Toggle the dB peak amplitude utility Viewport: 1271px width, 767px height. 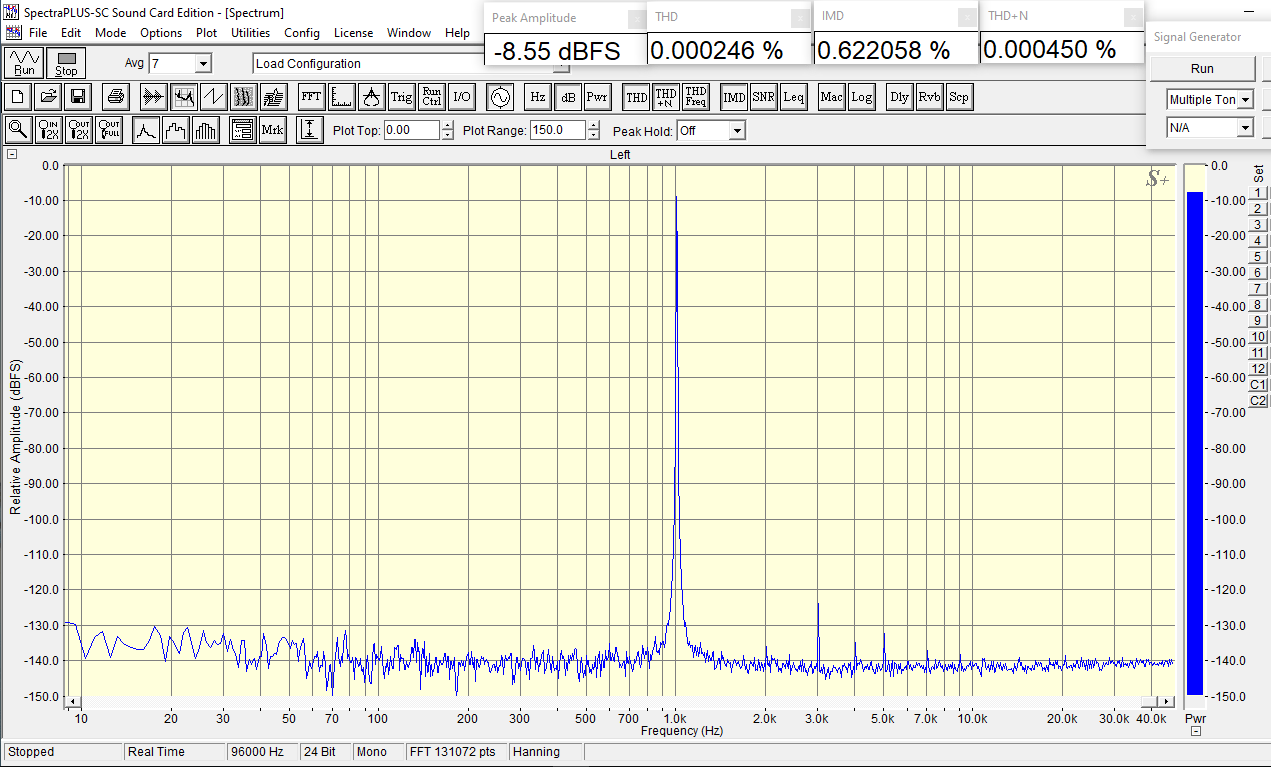click(567, 97)
